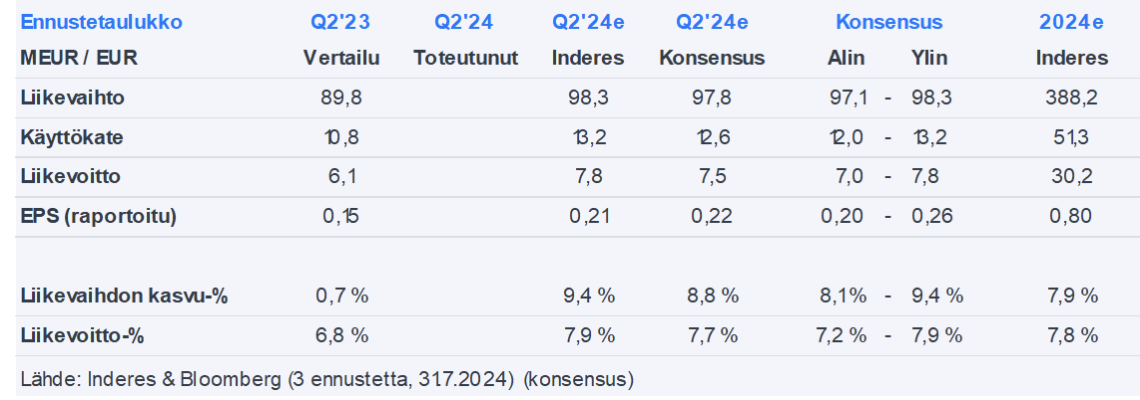Select the Q2'23 Liikevaihto value 89,8
Image resolution: width=1140 pixels, height=400 pixels.
(341, 98)
